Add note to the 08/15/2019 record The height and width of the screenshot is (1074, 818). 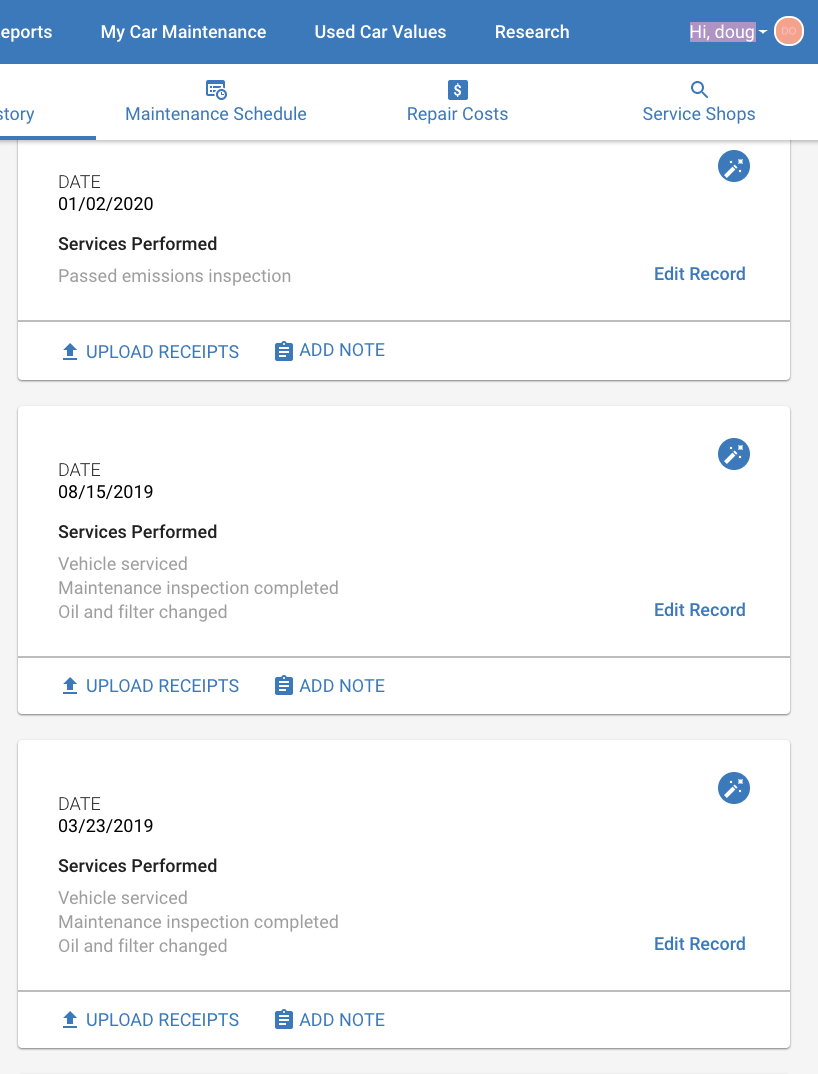(330, 686)
